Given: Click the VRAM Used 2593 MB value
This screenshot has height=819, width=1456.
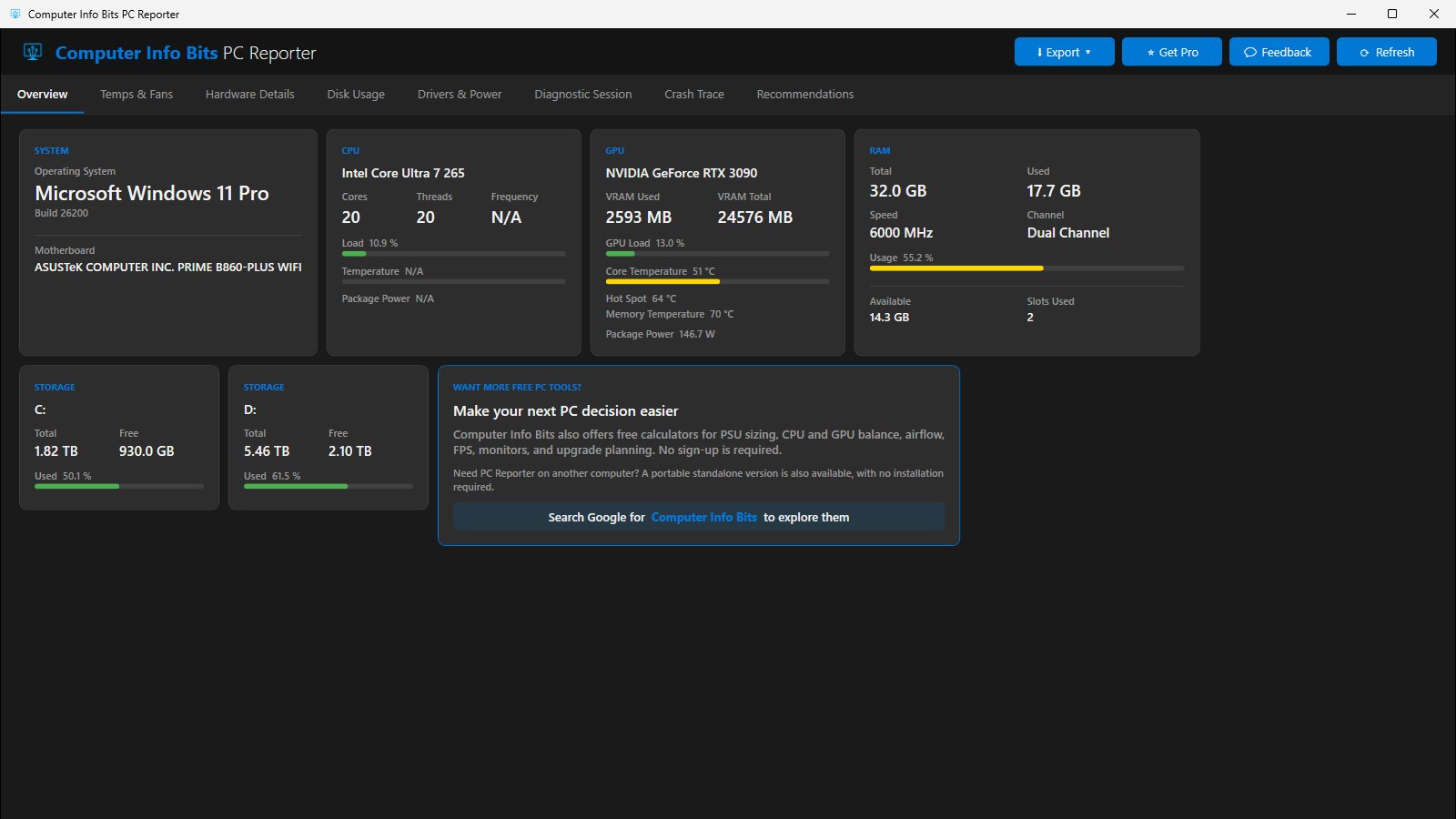Looking at the screenshot, I should click(639, 217).
